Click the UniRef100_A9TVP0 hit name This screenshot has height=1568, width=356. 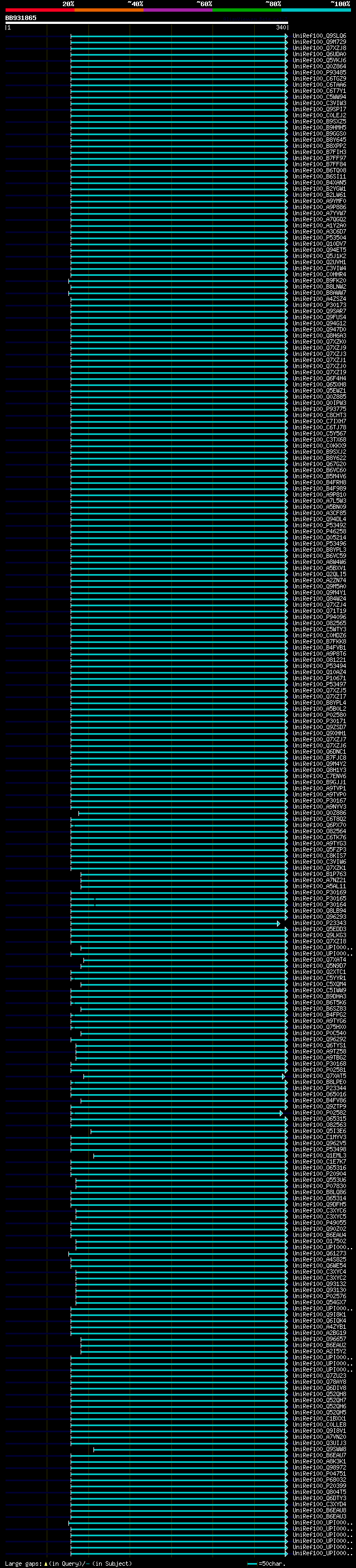319,795
